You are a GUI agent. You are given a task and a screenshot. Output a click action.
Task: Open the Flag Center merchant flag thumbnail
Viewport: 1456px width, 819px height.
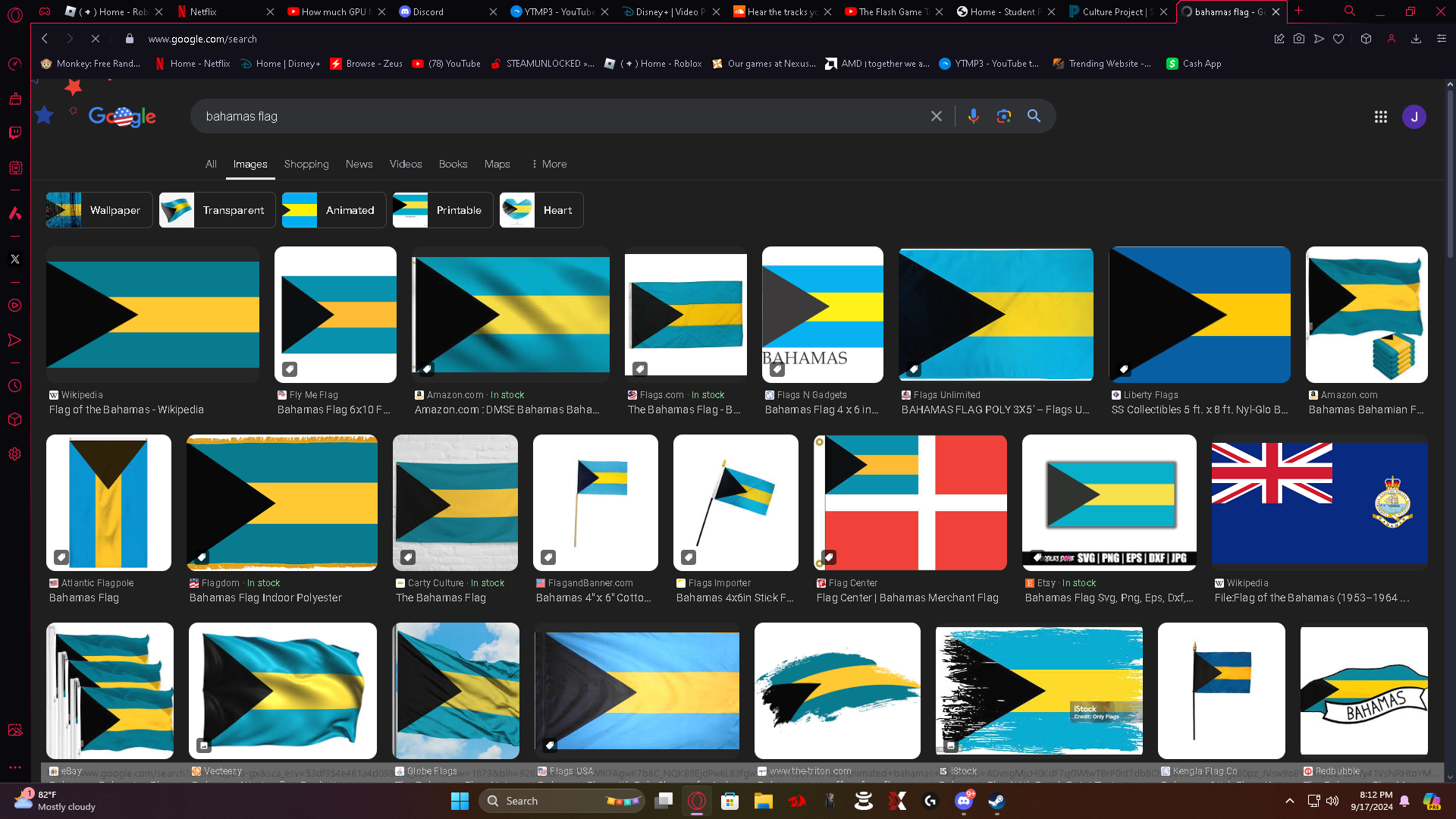click(911, 502)
